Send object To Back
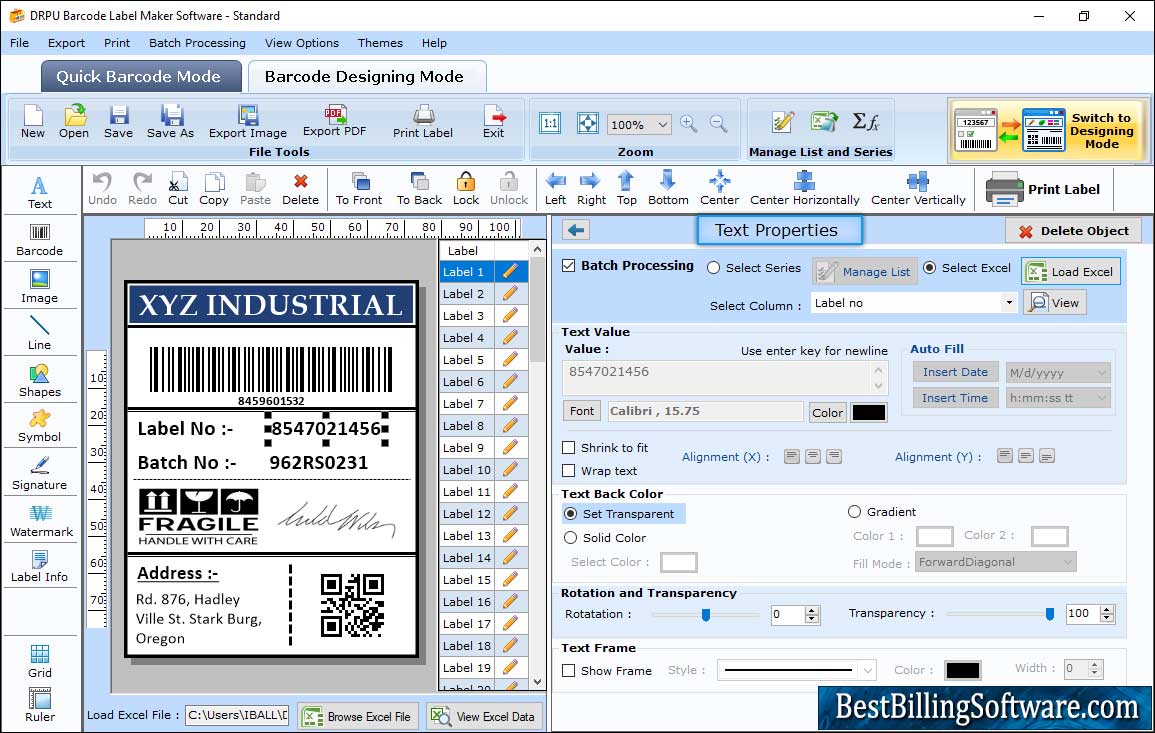1155x733 pixels. tap(419, 189)
